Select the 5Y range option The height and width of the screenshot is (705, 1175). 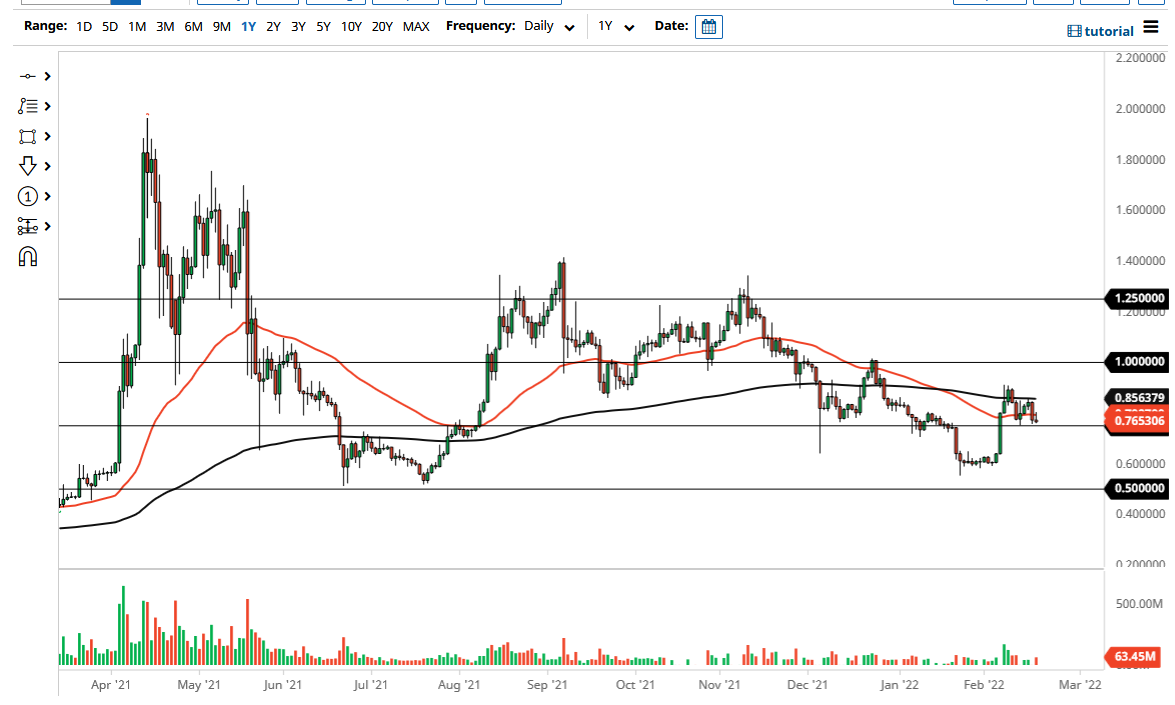coord(322,27)
